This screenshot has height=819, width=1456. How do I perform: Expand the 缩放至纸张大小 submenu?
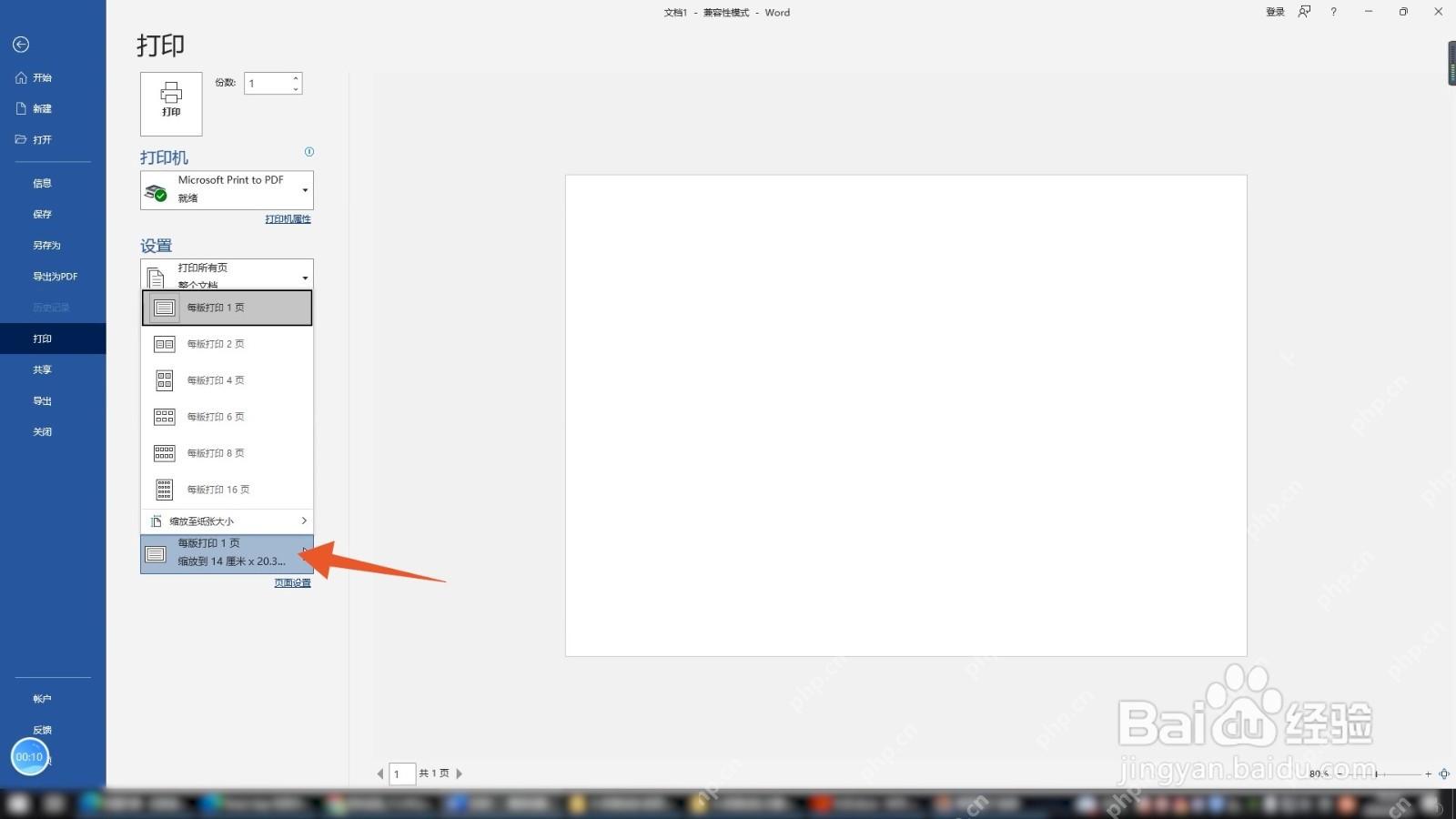click(227, 521)
